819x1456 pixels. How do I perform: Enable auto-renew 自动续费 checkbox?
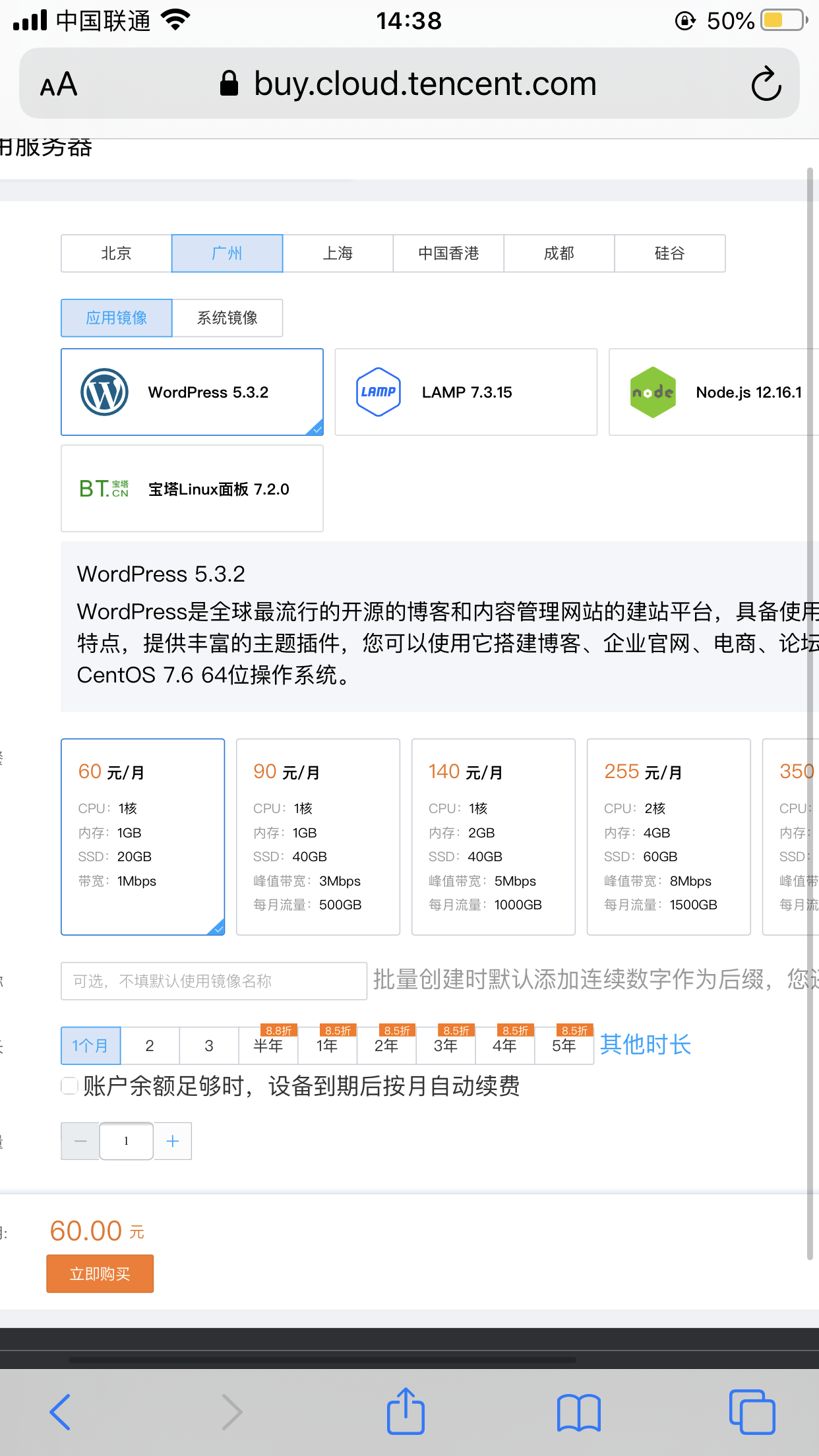coord(69,1085)
